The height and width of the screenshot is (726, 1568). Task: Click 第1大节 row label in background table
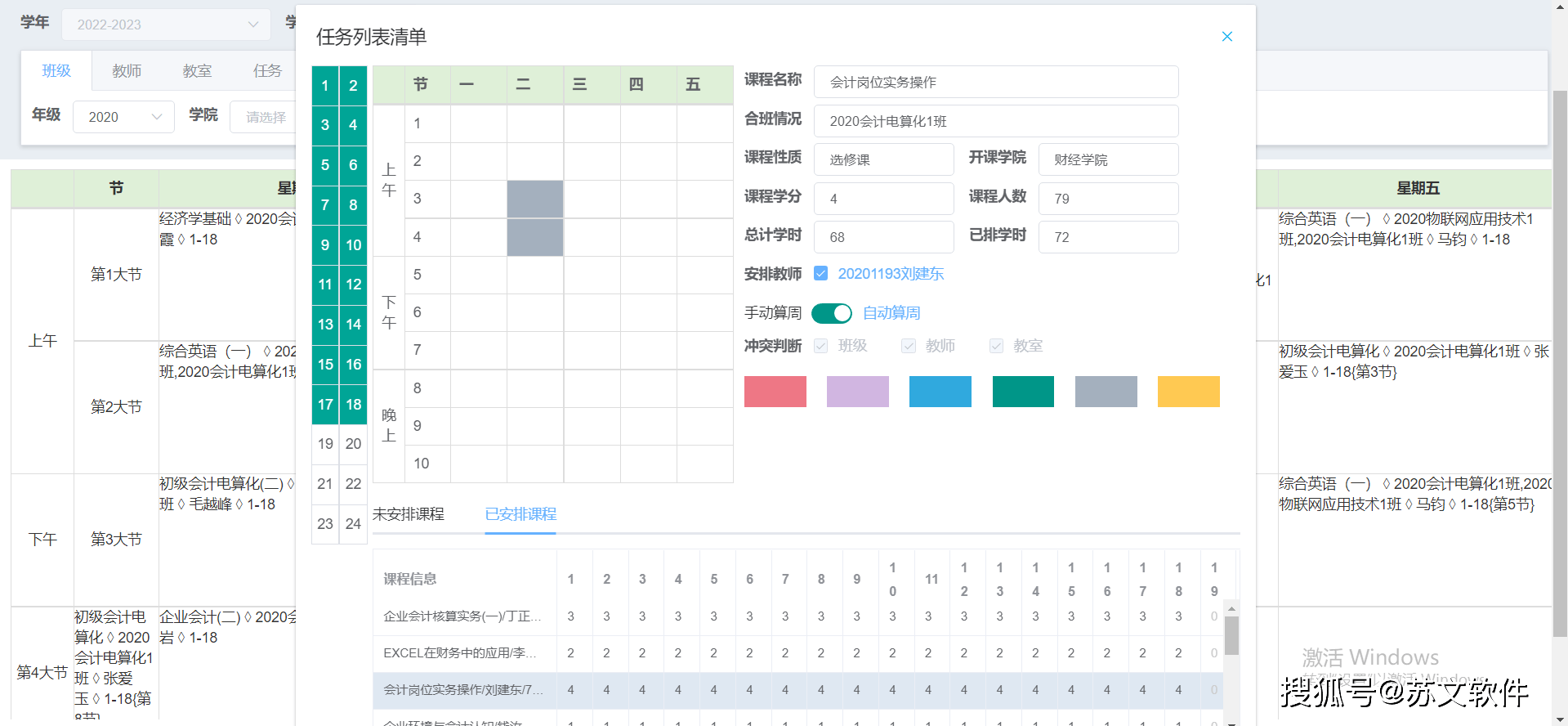click(x=116, y=275)
